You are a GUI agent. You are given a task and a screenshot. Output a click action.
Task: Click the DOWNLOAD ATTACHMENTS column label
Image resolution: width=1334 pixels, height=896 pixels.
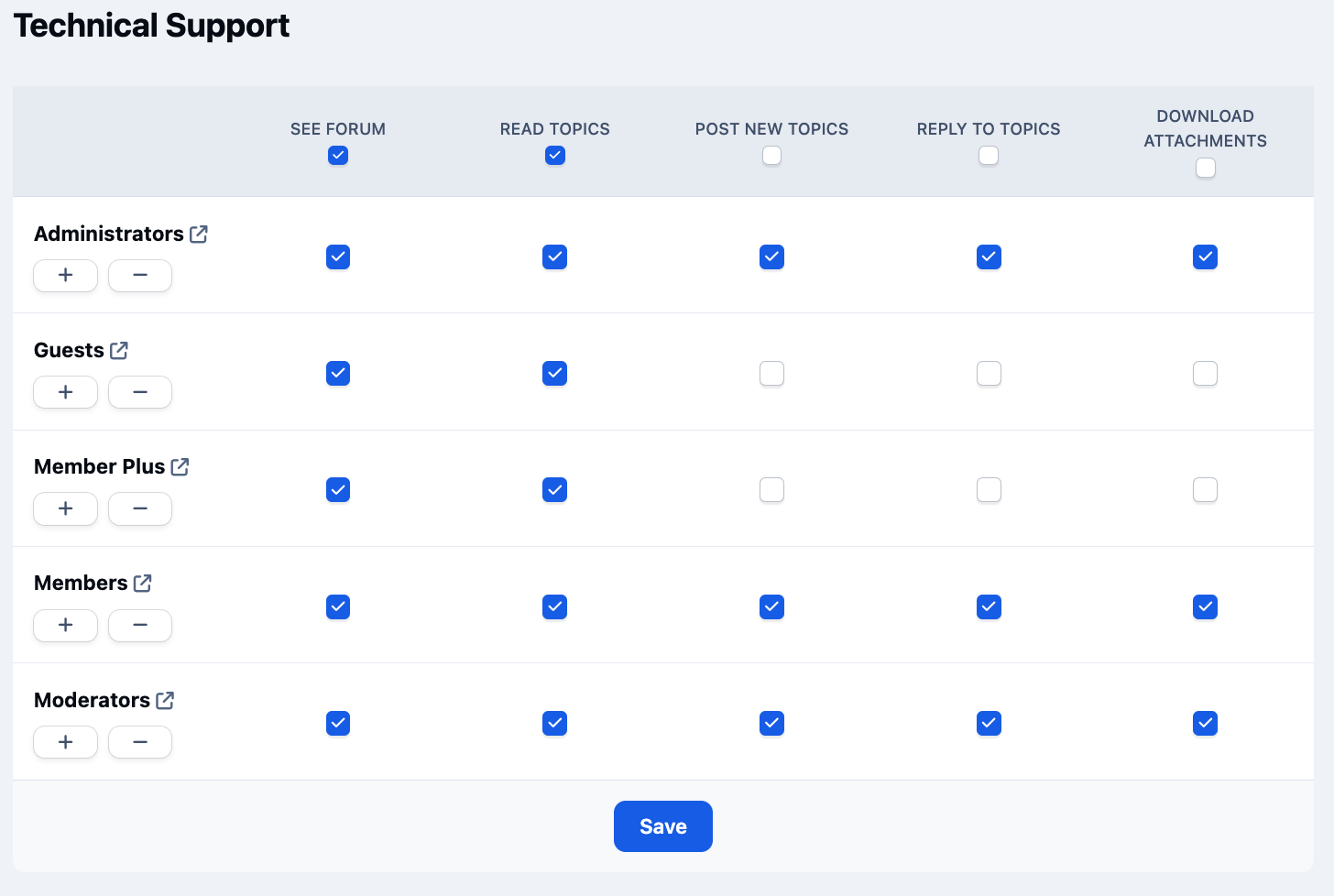coord(1206,128)
